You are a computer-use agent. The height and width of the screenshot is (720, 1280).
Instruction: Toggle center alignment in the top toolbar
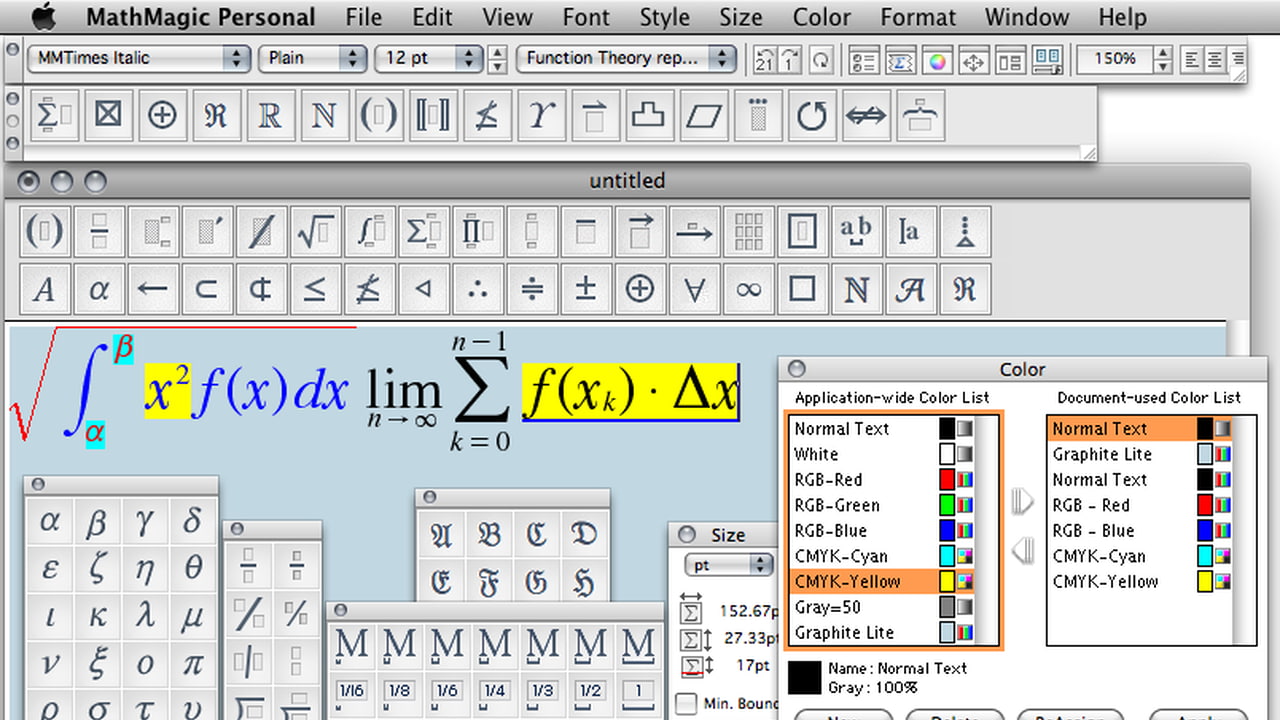tap(1214, 59)
